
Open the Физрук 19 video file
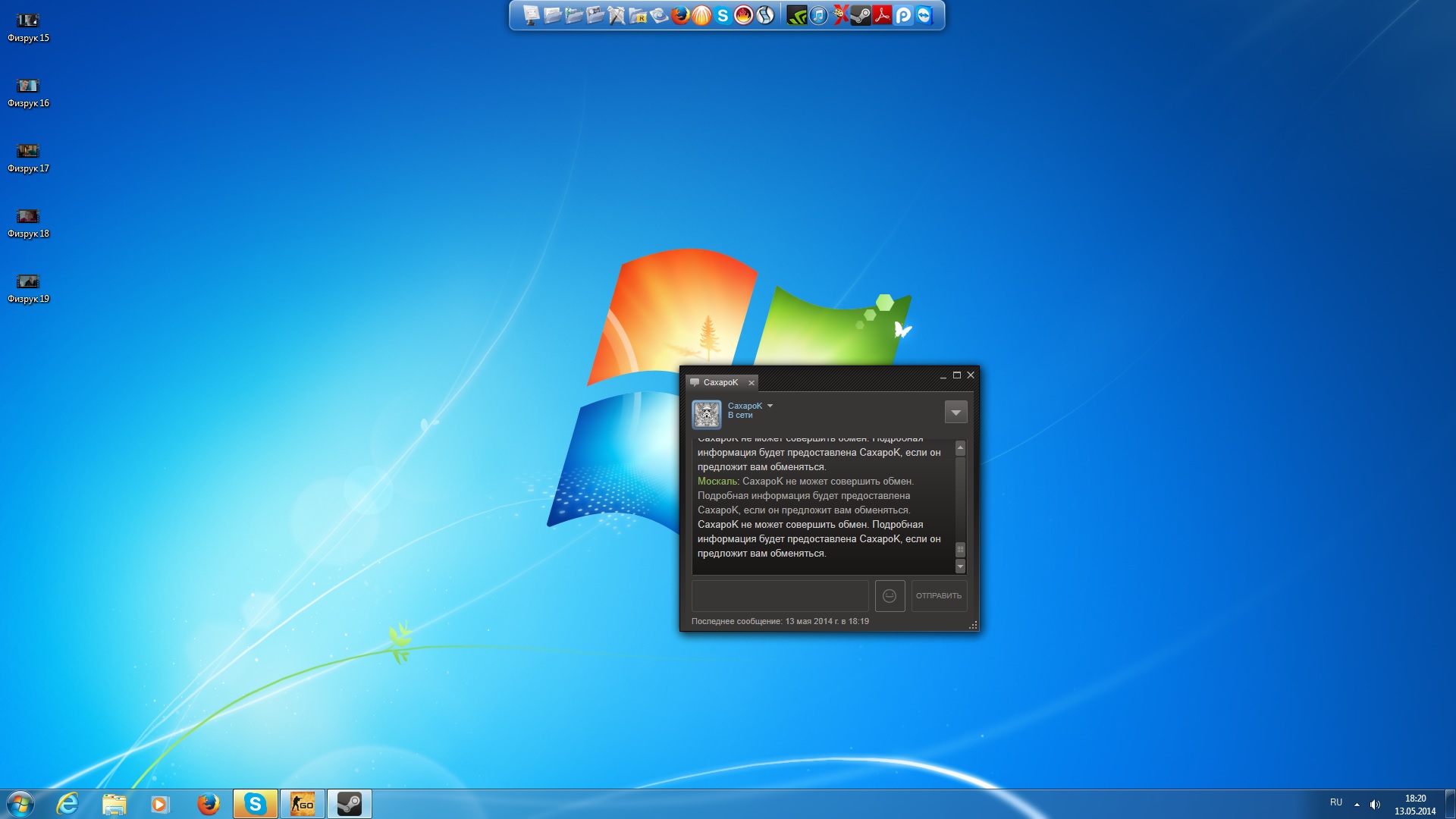click(x=28, y=288)
